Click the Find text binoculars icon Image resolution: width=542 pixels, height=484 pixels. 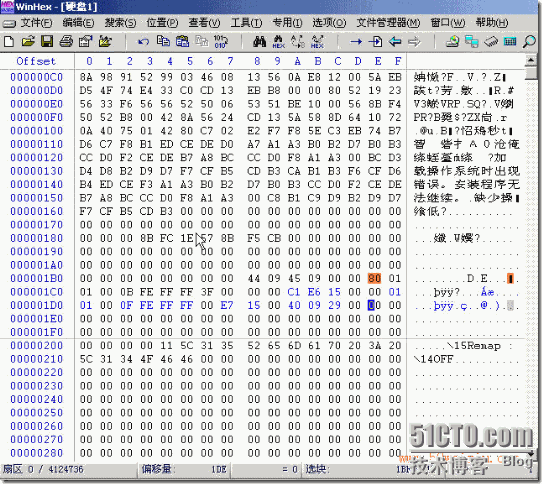click(x=259, y=42)
